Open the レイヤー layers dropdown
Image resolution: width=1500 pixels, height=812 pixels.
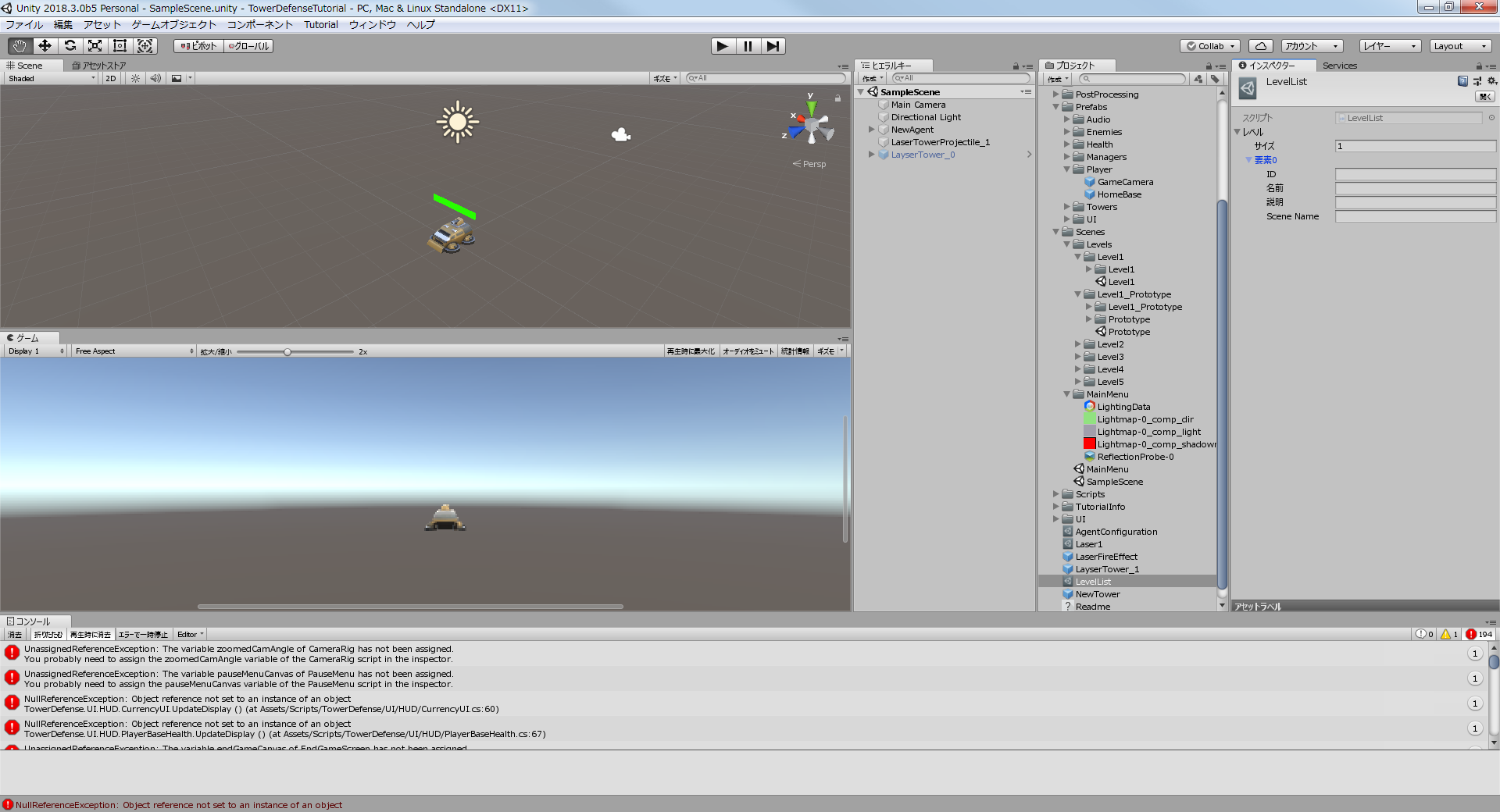1390,46
